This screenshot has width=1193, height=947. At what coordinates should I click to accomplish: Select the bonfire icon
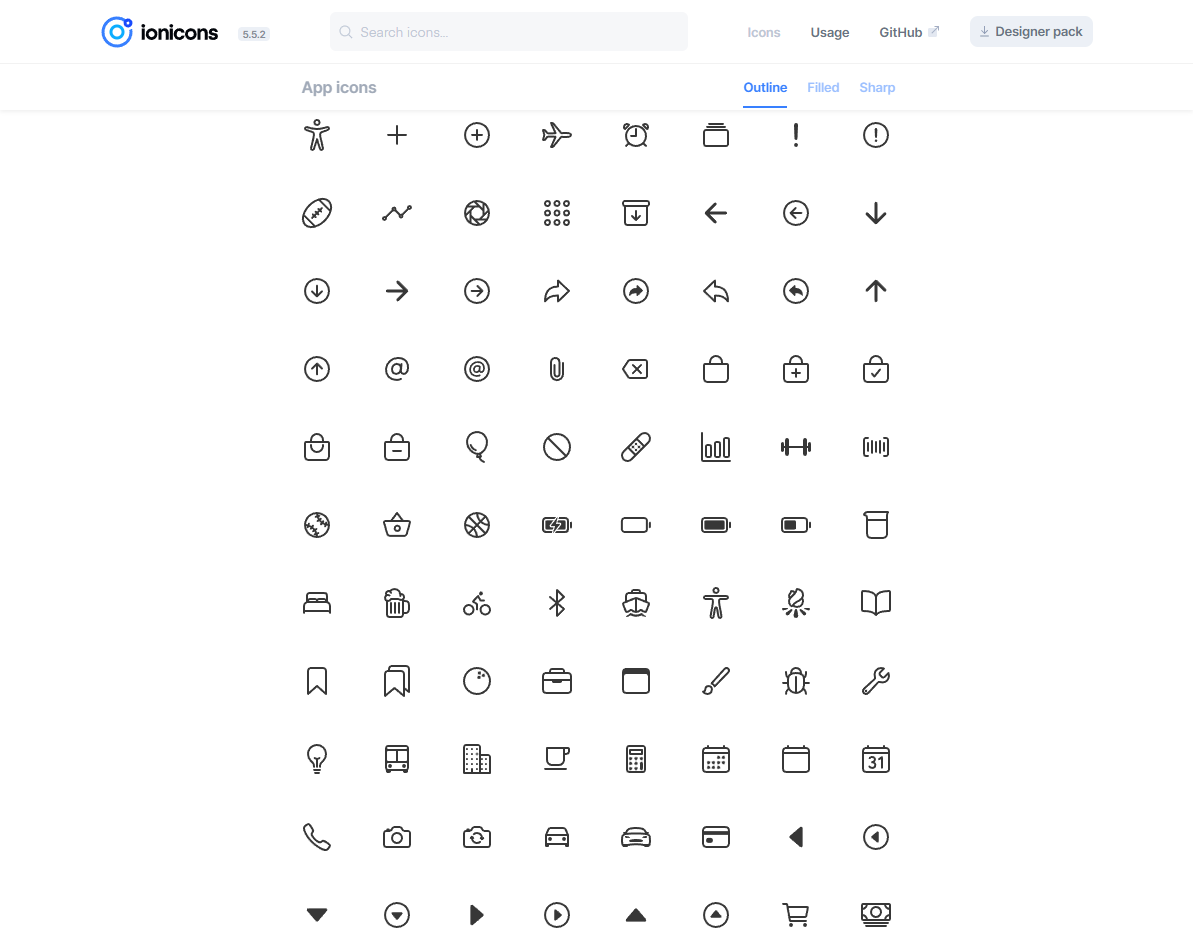[796, 603]
